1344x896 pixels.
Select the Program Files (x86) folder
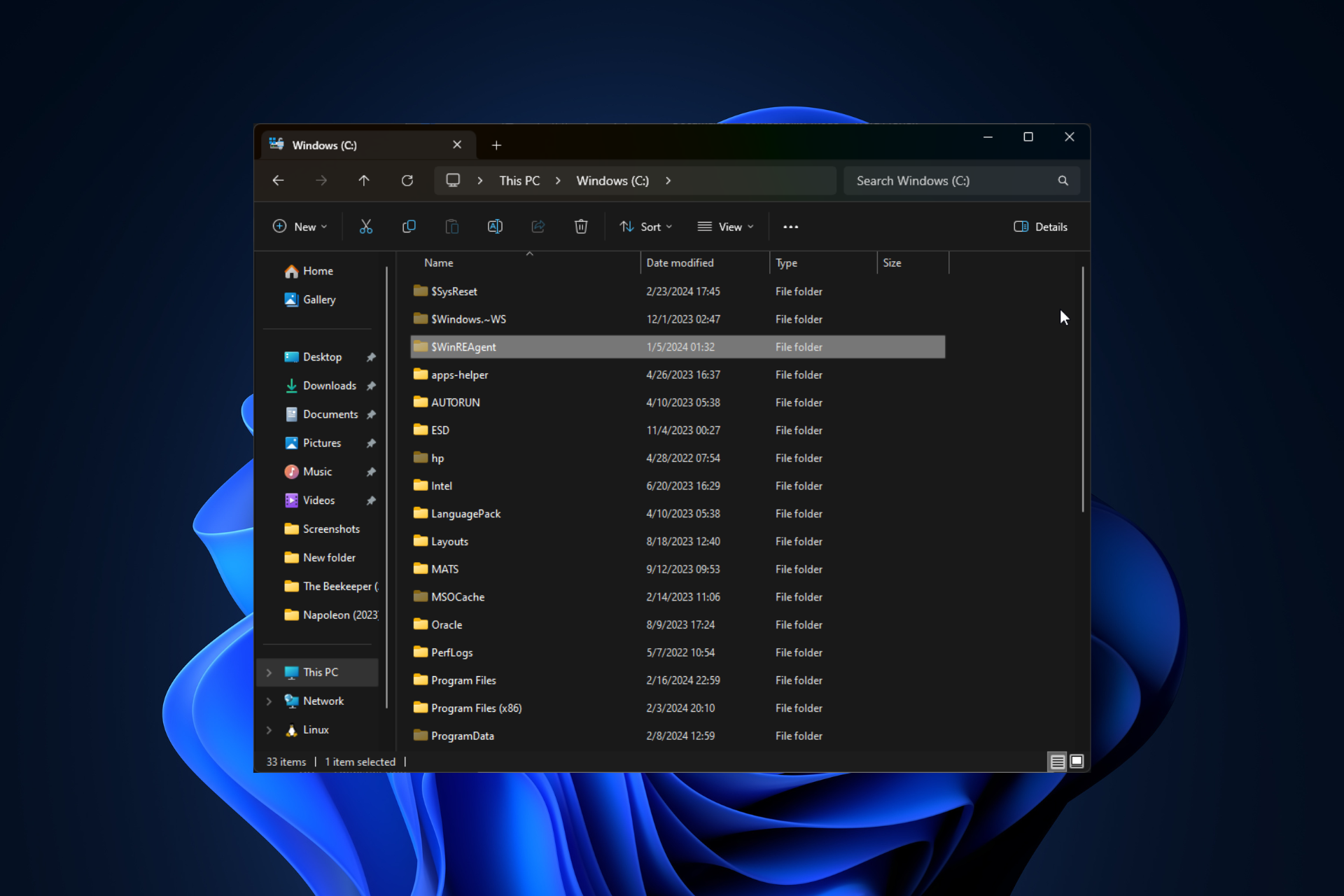coord(678,708)
